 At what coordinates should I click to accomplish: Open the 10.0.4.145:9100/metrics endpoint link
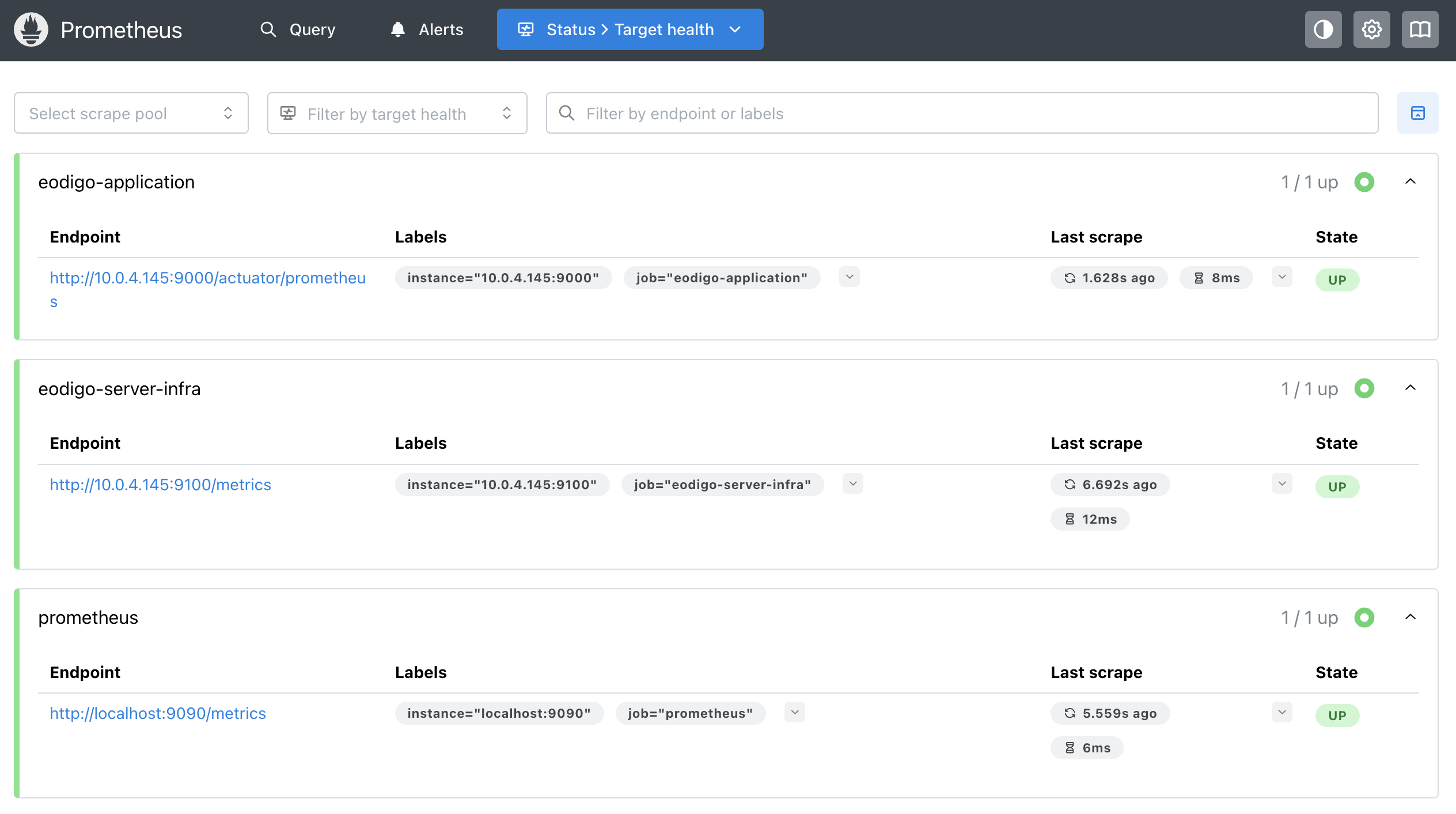click(x=160, y=484)
